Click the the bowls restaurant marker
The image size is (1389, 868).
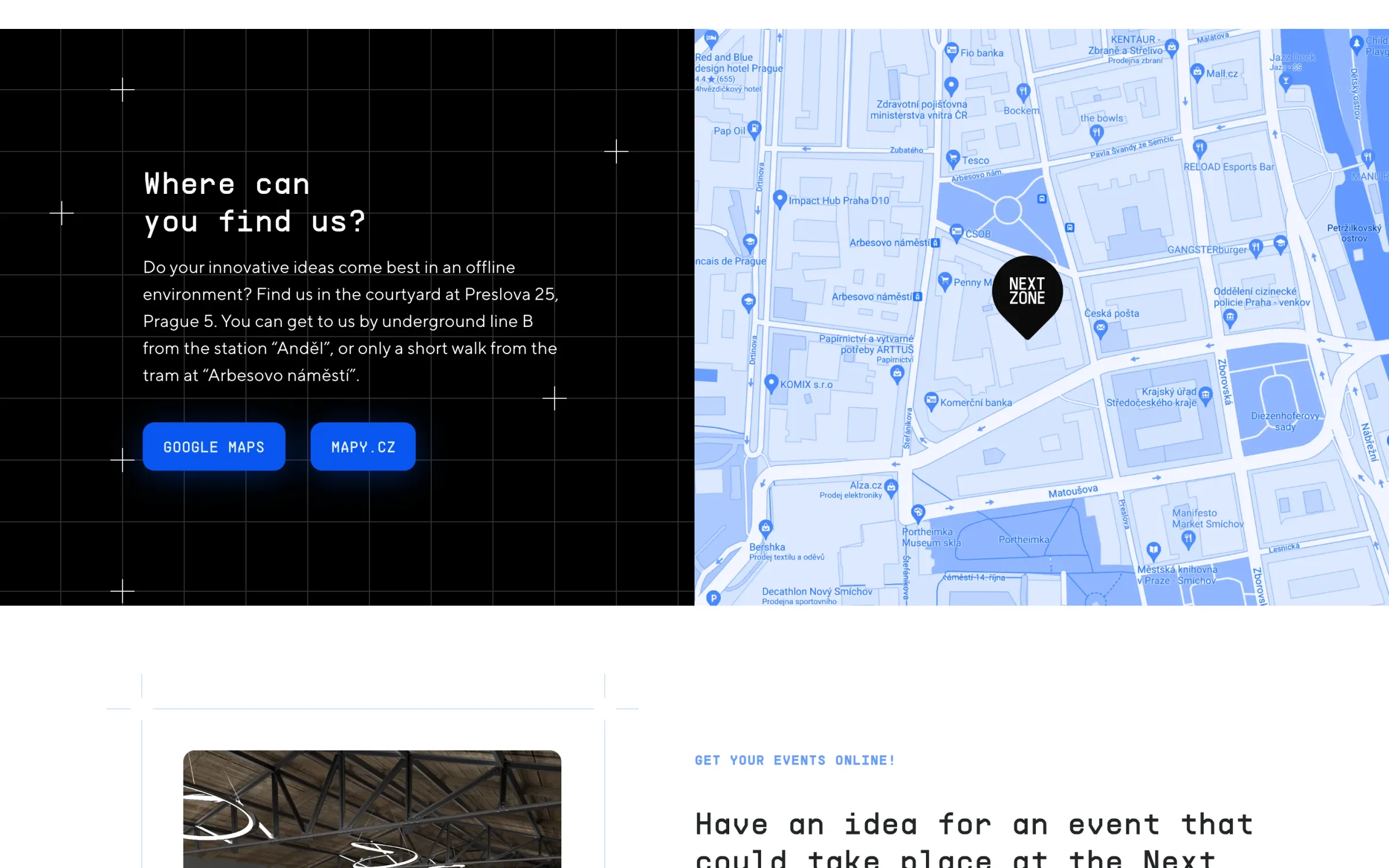click(1097, 135)
